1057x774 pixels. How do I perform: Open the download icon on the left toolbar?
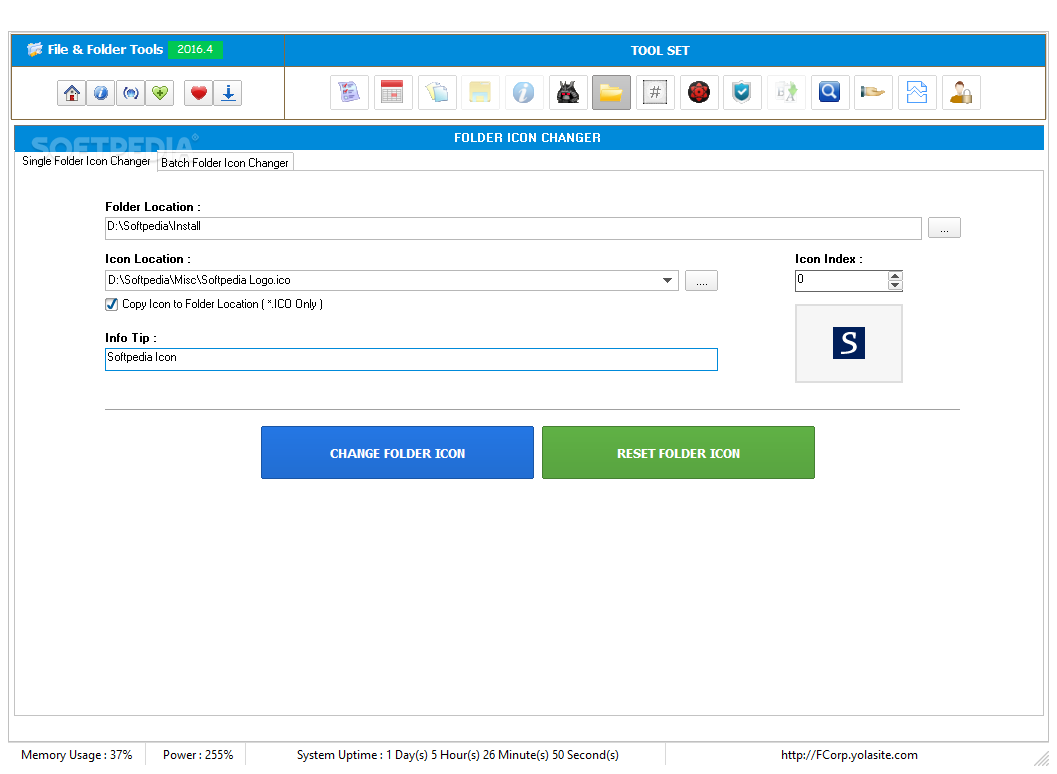227,92
